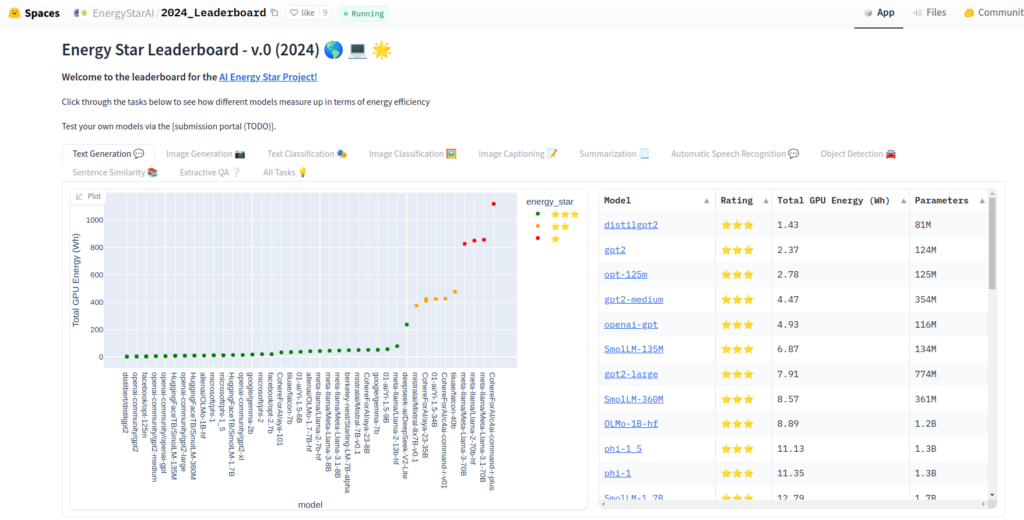Select the Extractive QA tab
The height and width of the screenshot is (520, 1024).
click(x=210, y=172)
